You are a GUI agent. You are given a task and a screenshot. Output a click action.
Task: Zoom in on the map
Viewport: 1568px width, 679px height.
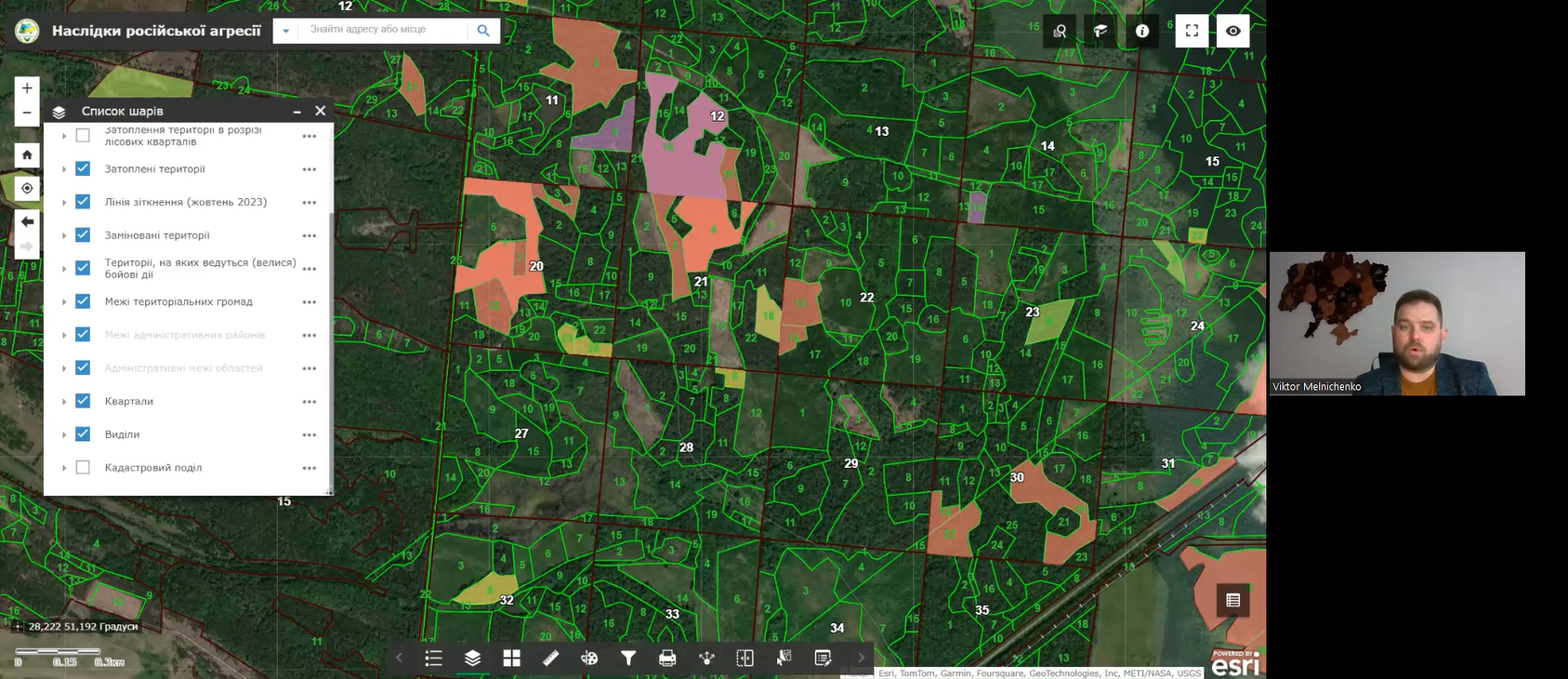[27, 88]
